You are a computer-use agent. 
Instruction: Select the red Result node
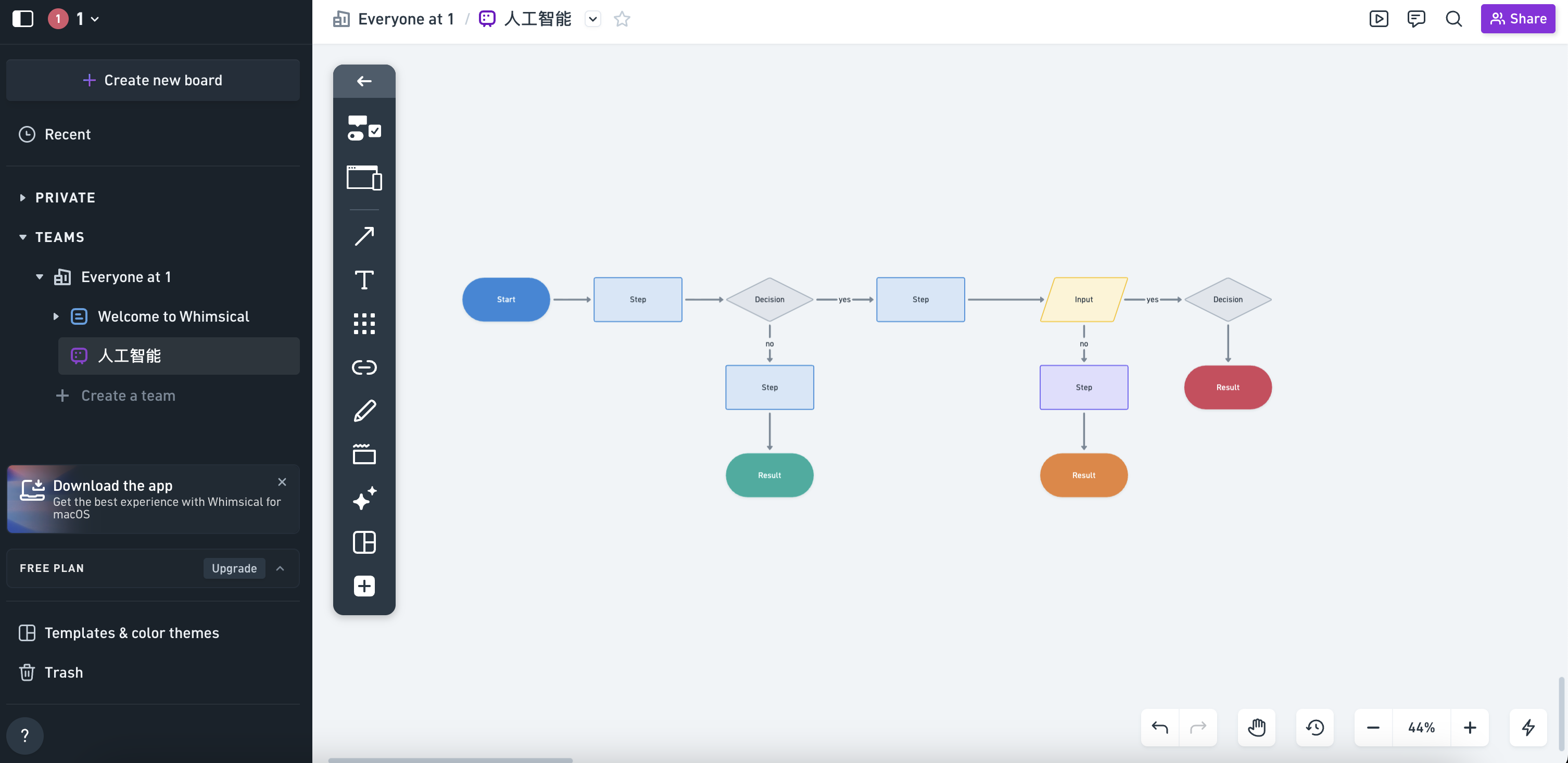(1228, 387)
